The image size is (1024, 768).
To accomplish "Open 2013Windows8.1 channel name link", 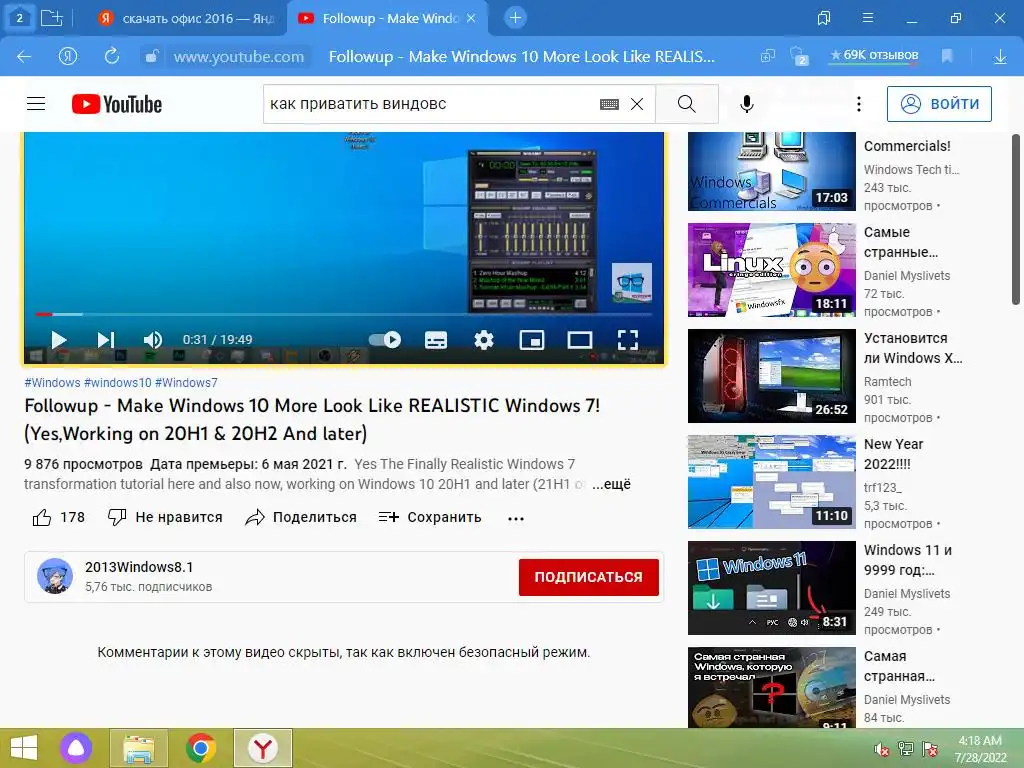I will [x=139, y=568].
